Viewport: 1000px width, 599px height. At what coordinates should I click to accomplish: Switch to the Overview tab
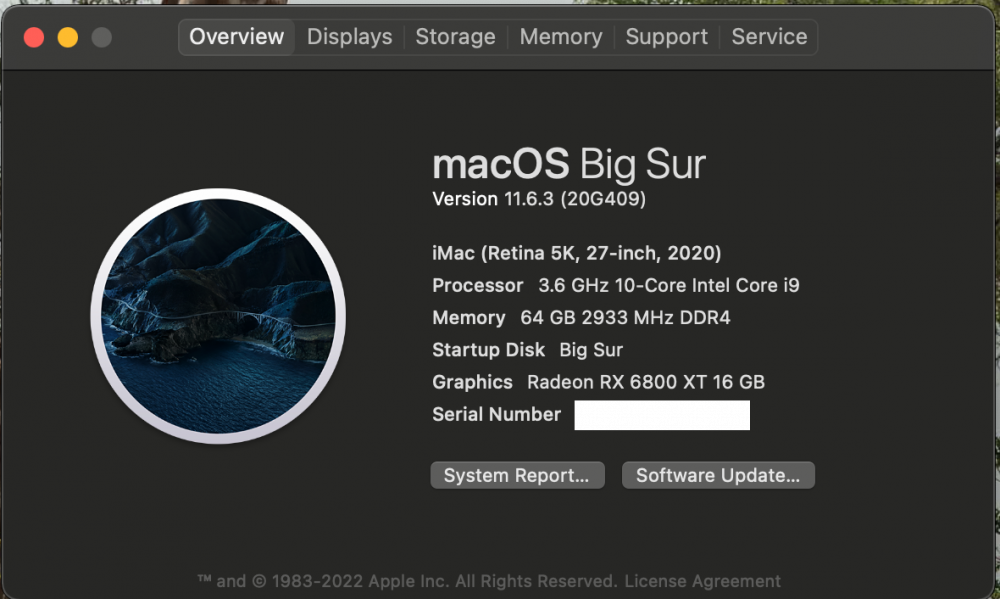(x=237, y=37)
